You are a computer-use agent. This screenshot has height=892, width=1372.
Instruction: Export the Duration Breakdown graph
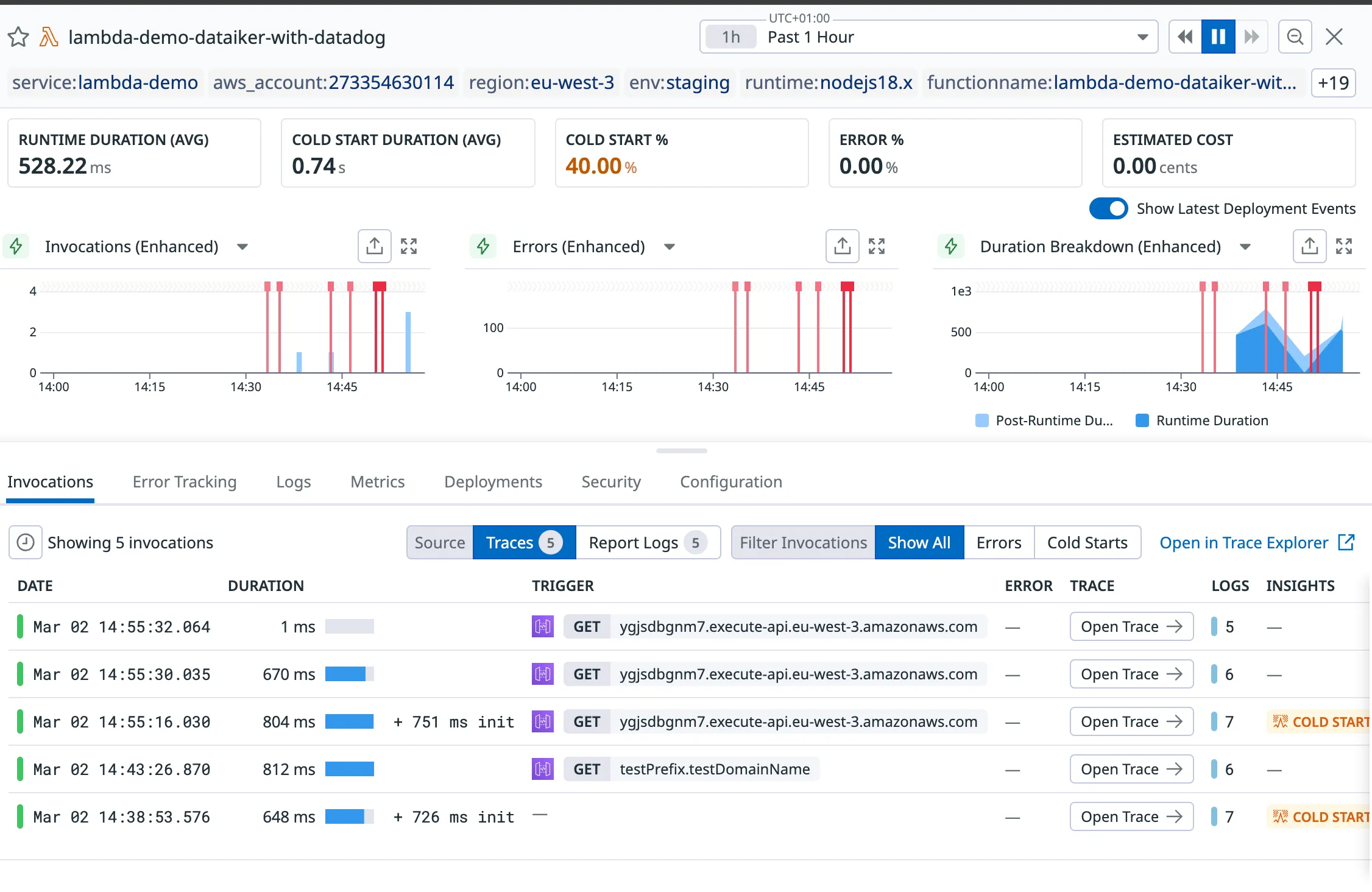pyautogui.click(x=1309, y=247)
